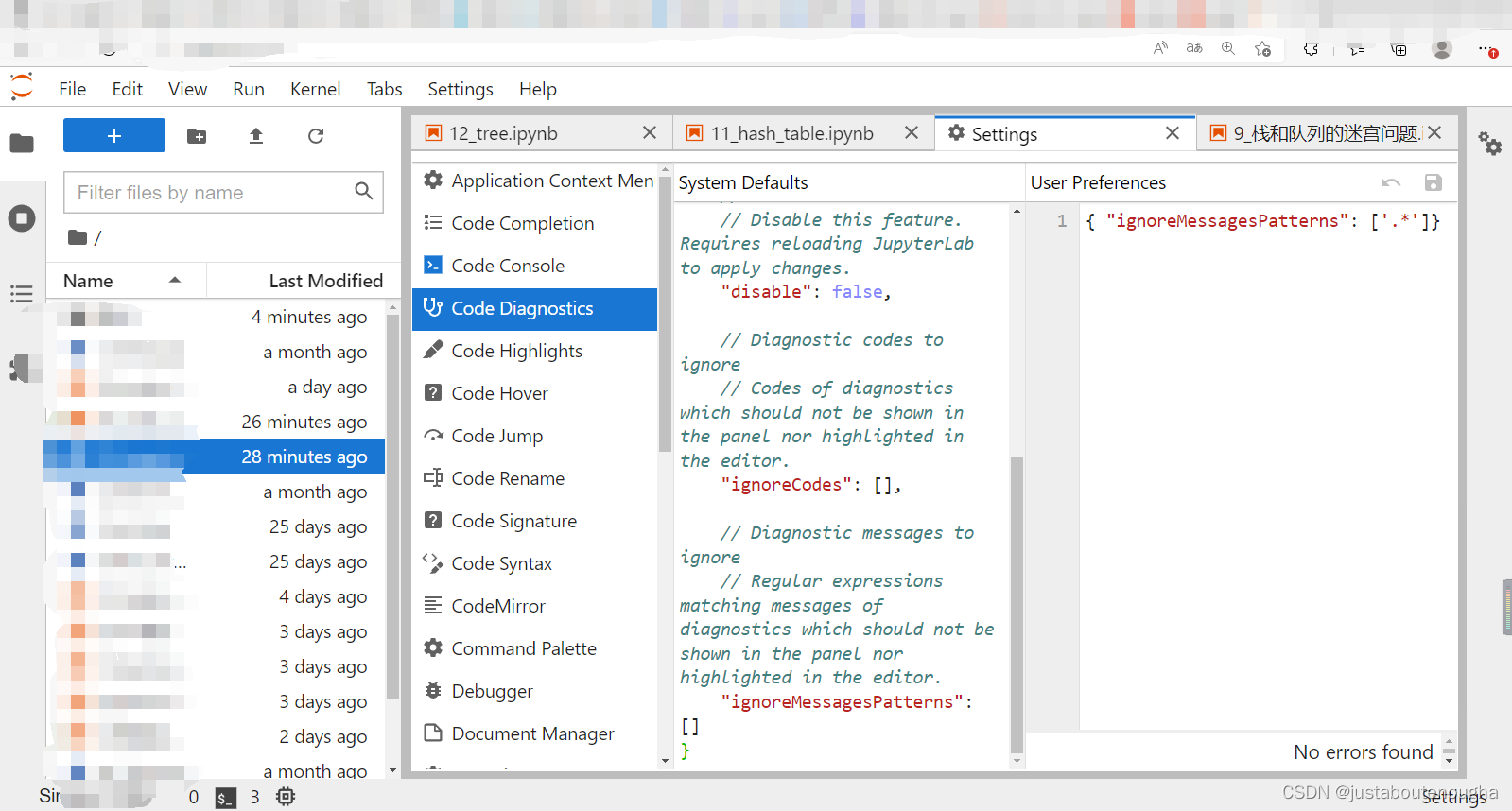Click the Upload Files arrow icon
1512x811 pixels.
[x=256, y=136]
